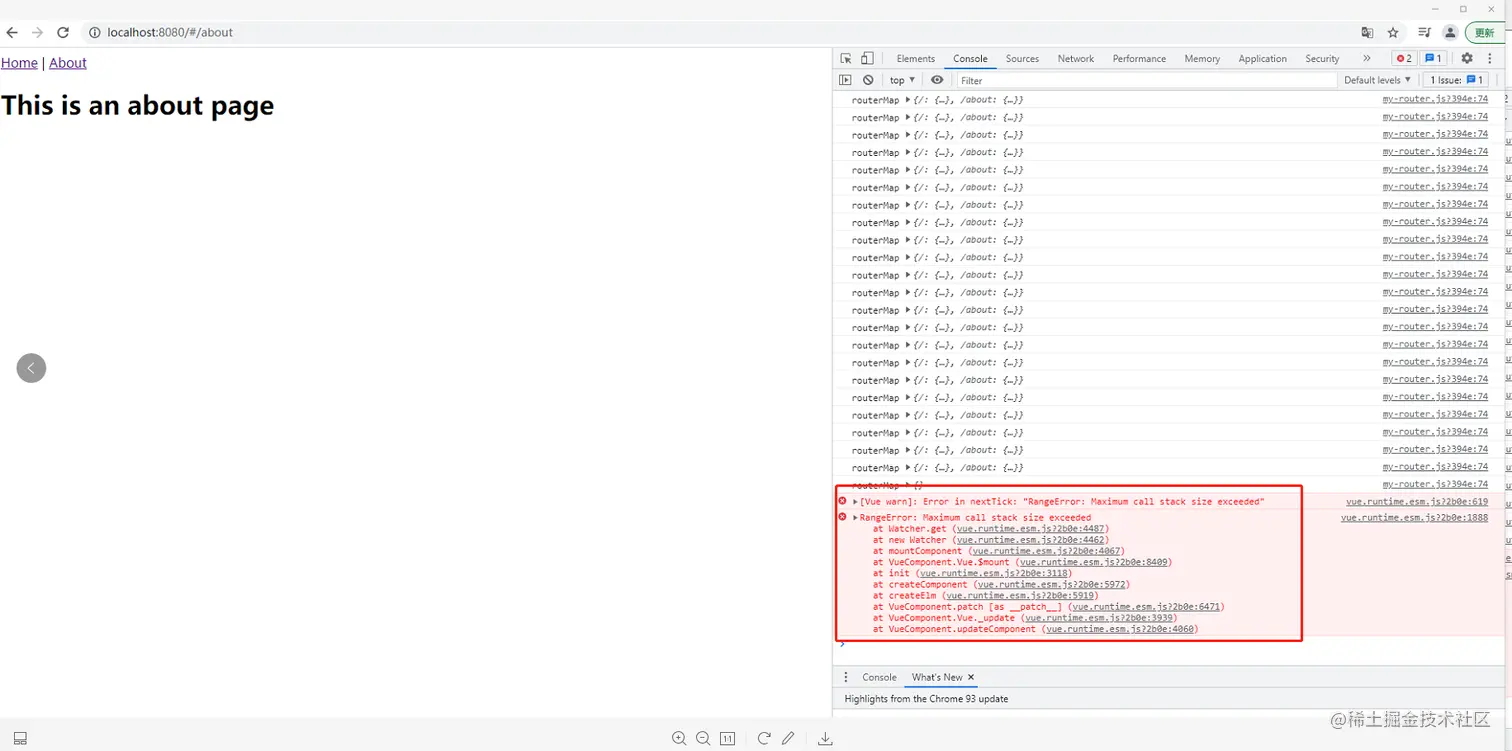1512x751 pixels.
Task: Open the Watcher.get stack link ending 4487
Action: pyautogui.click(x=1030, y=529)
